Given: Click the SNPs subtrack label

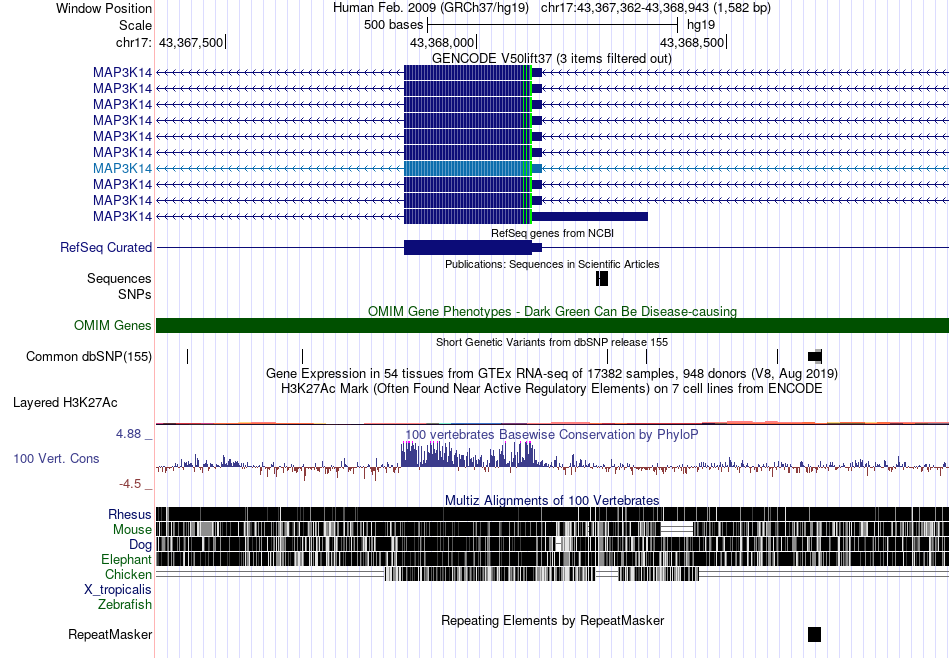Looking at the screenshot, I should [135, 294].
